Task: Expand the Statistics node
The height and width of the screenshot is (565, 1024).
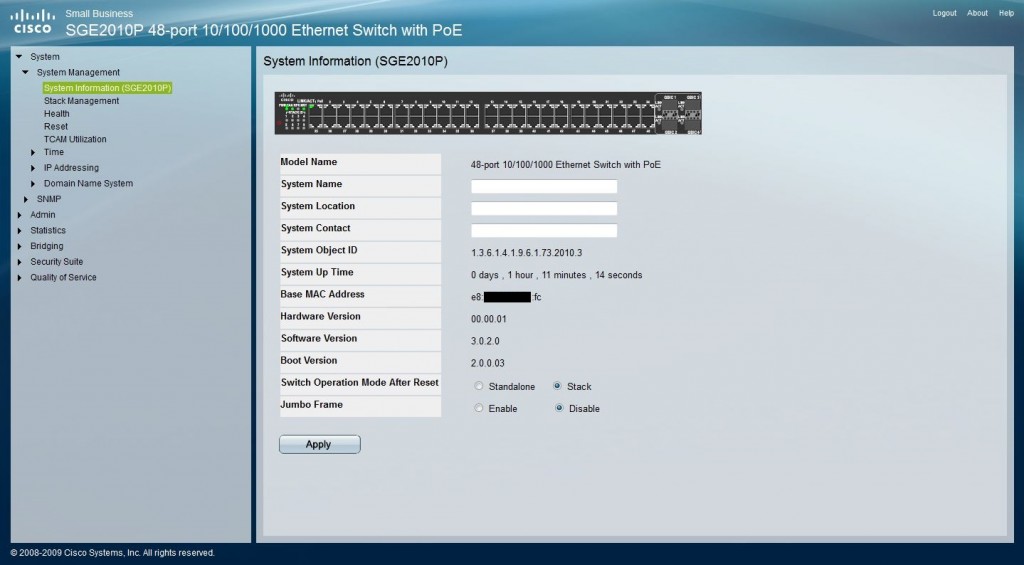Action: [20, 231]
